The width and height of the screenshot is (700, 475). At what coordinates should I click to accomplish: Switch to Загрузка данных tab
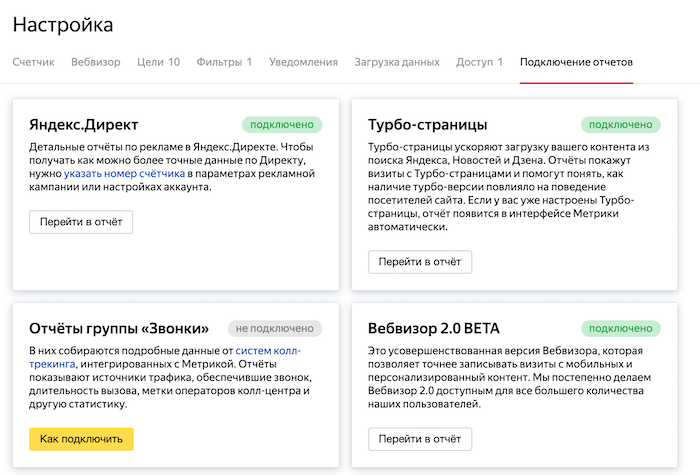point(397,62)
